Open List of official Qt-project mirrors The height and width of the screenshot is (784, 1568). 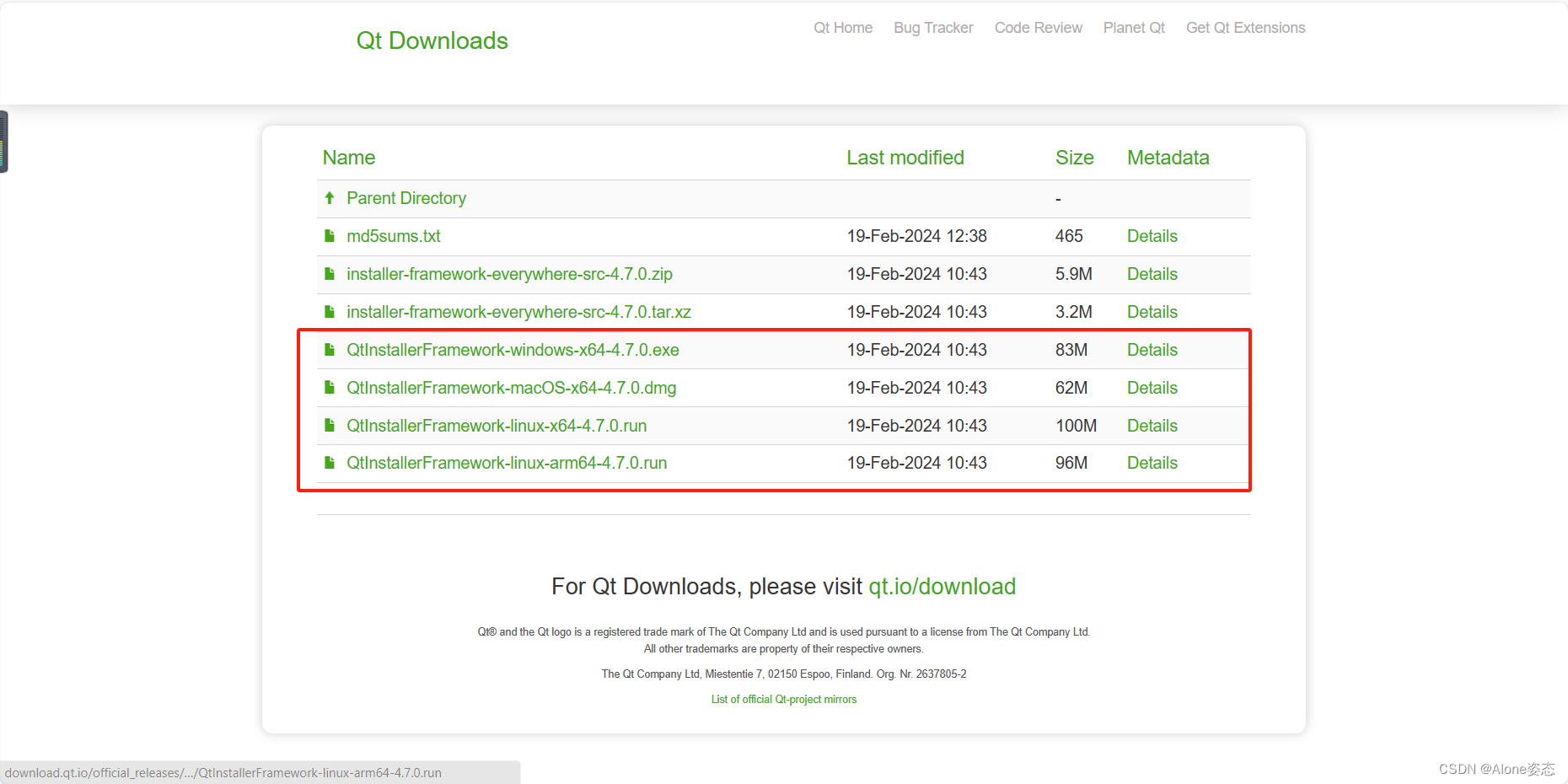[784, 700]
